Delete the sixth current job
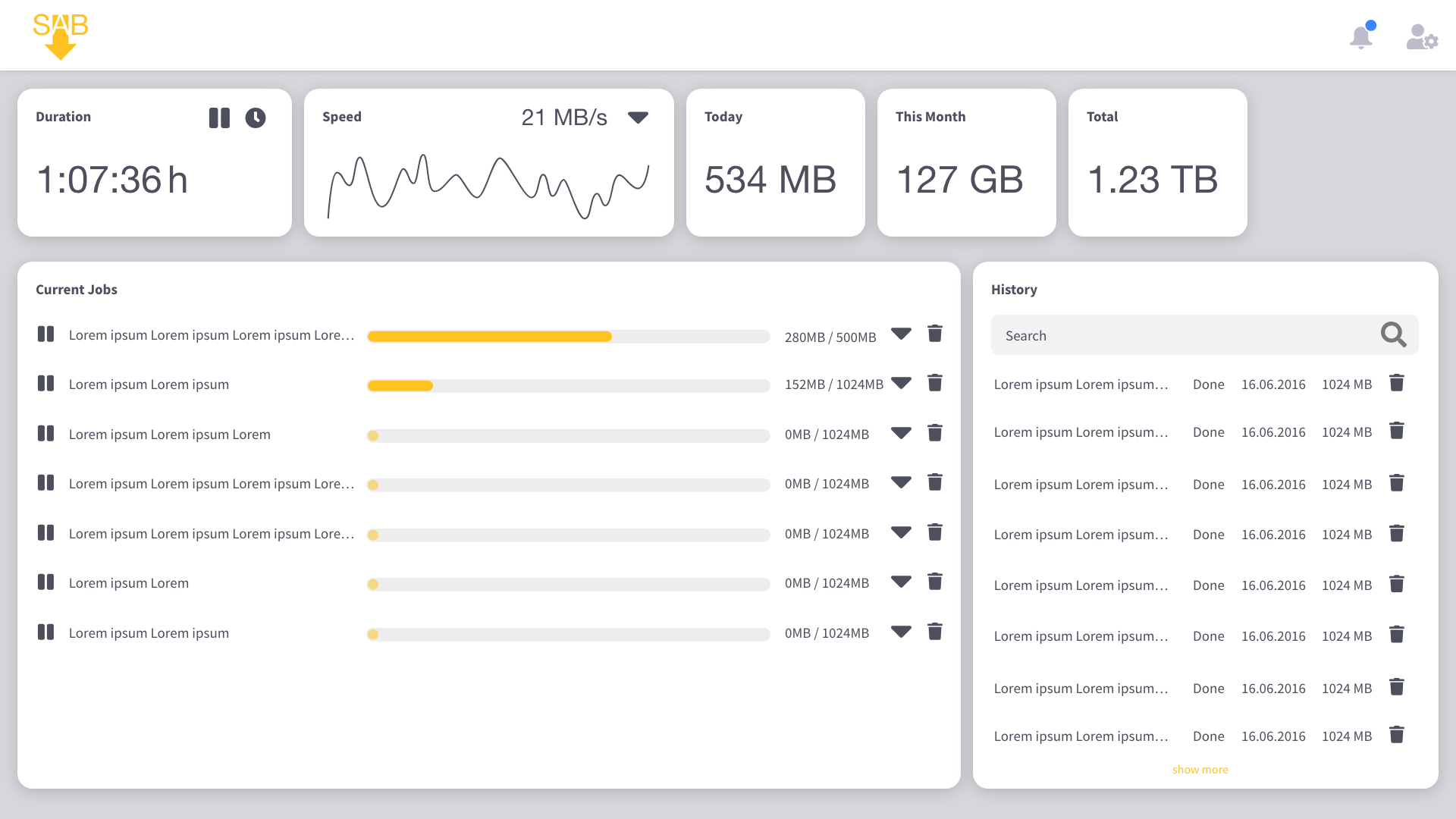The height and width of the screenshot is (819, 1456). [x=935, y=581]
